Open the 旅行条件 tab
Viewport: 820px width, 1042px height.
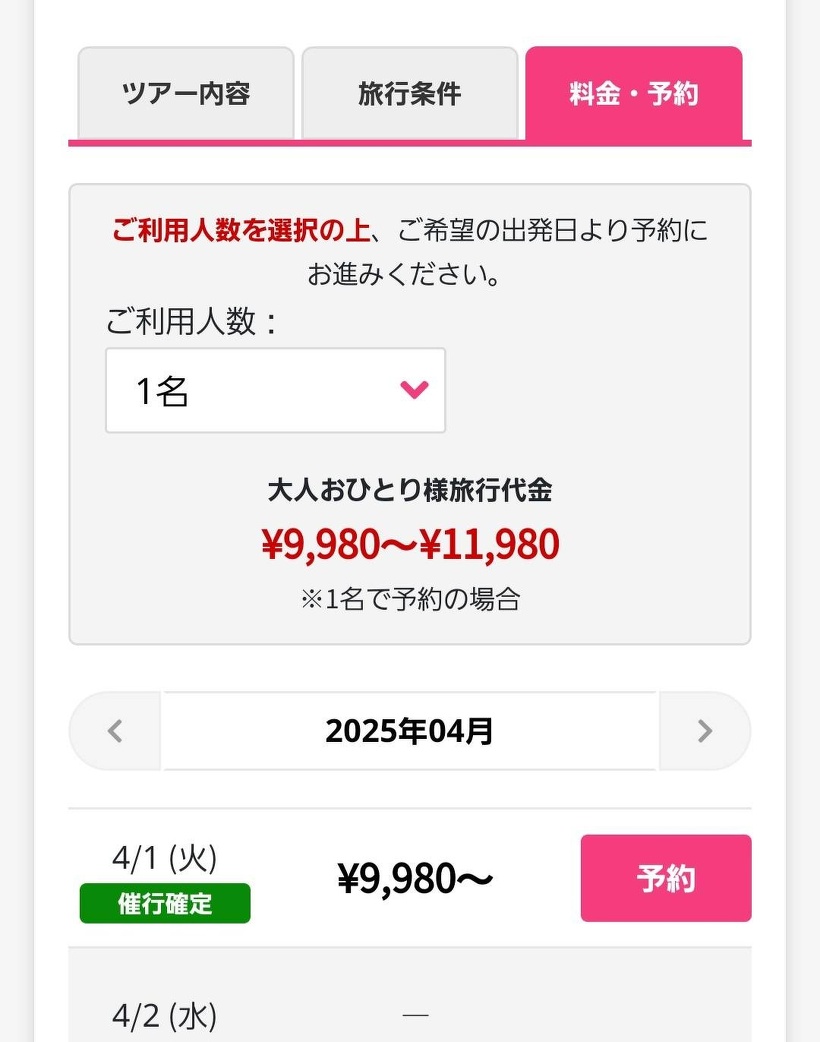[409, 94]
